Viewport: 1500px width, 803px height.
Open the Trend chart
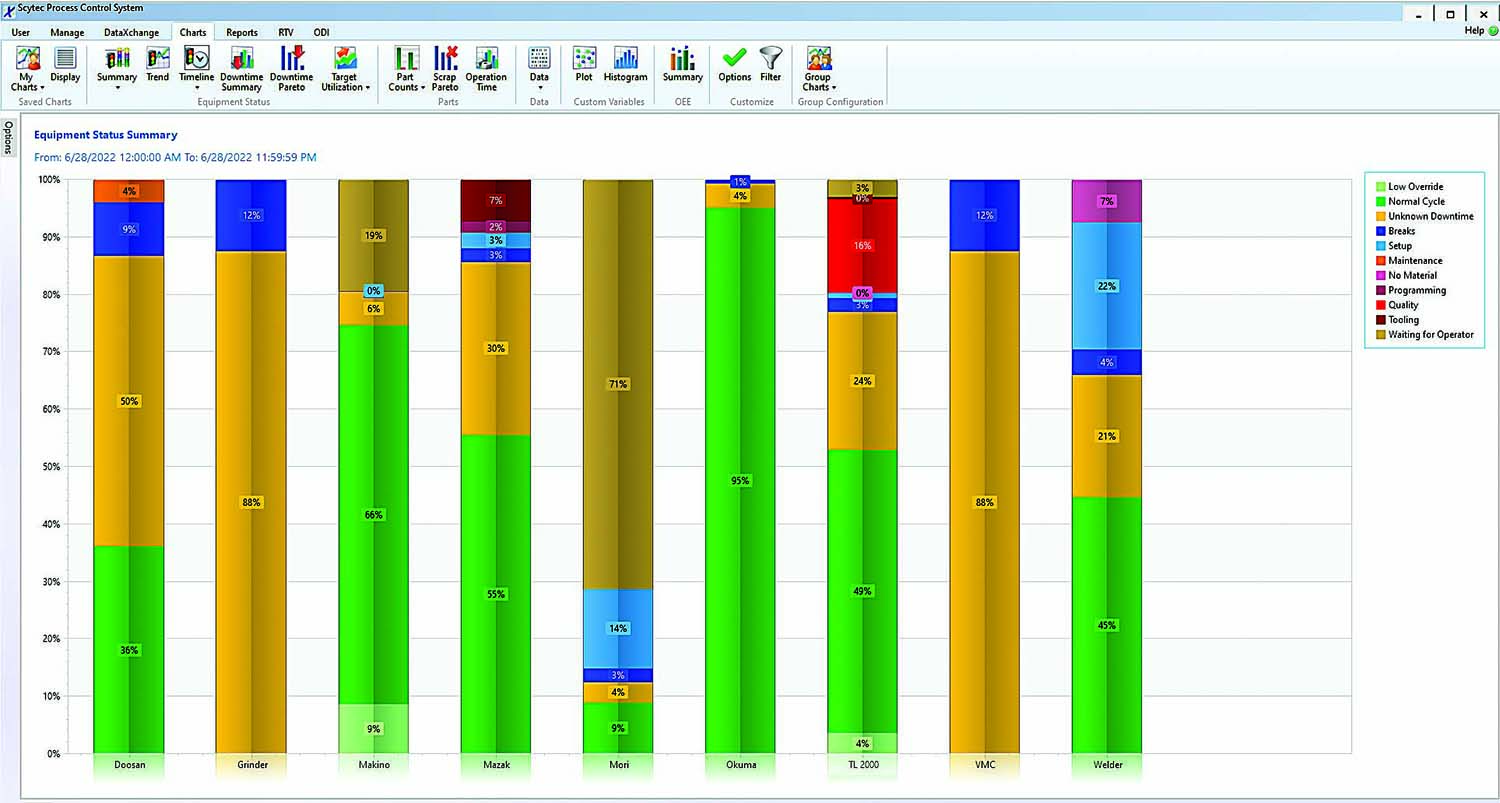157,65
